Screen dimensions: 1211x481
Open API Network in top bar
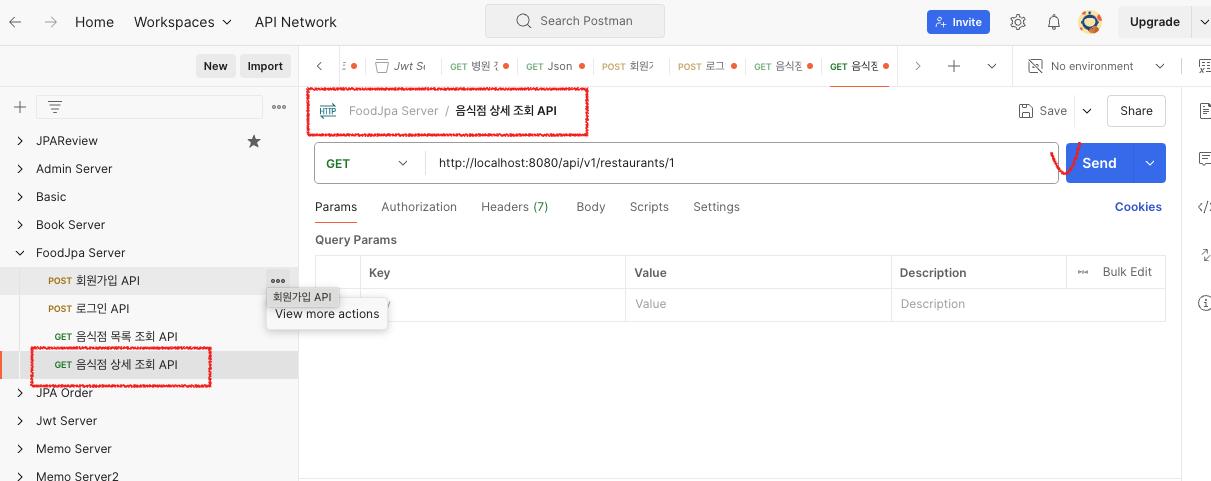tap(296, 21)
